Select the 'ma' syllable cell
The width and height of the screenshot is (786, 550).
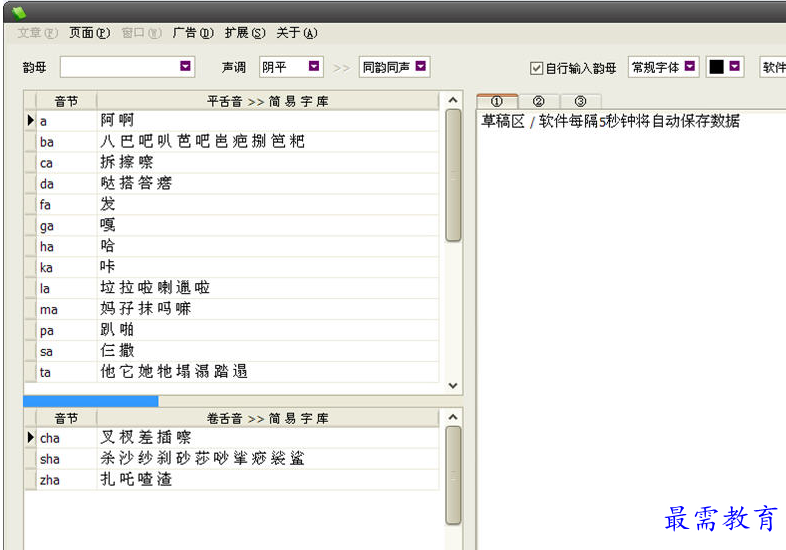pyautogui.click(x=66, y=309)
